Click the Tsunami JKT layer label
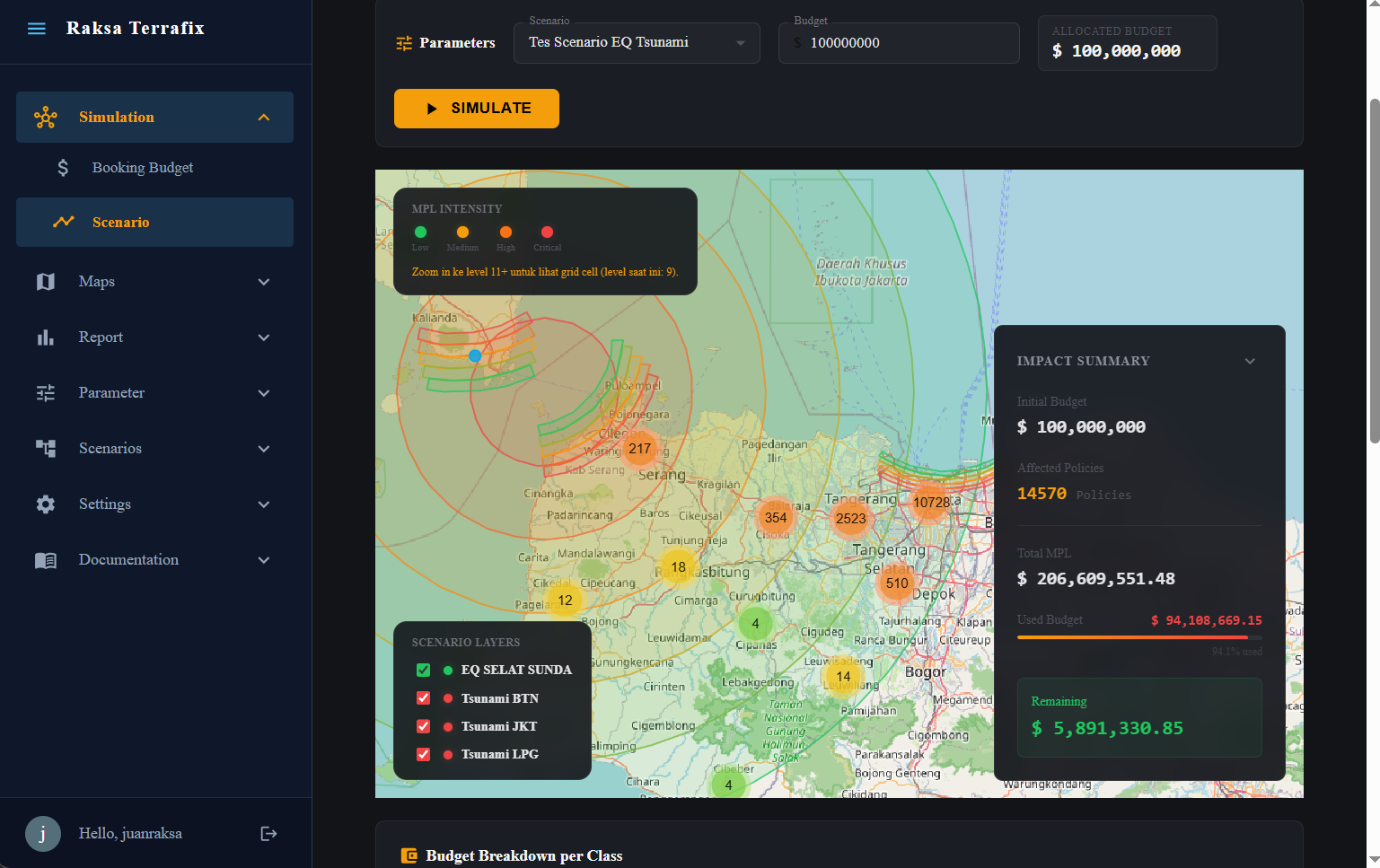This screenshot has width=1380, height=868. pos(499,727)
